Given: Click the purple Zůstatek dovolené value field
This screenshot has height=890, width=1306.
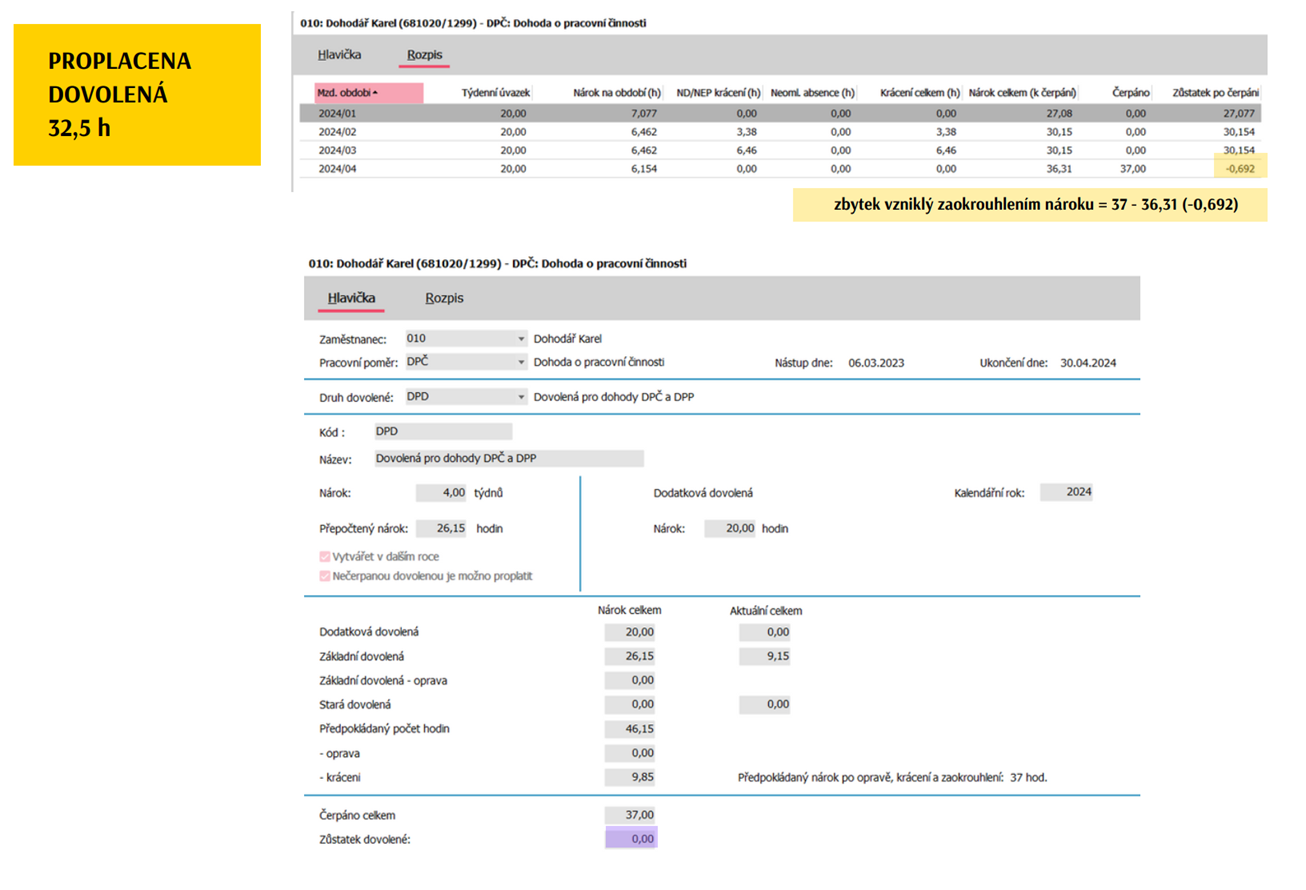Looking at the screenshot, I should coord(631,839).
